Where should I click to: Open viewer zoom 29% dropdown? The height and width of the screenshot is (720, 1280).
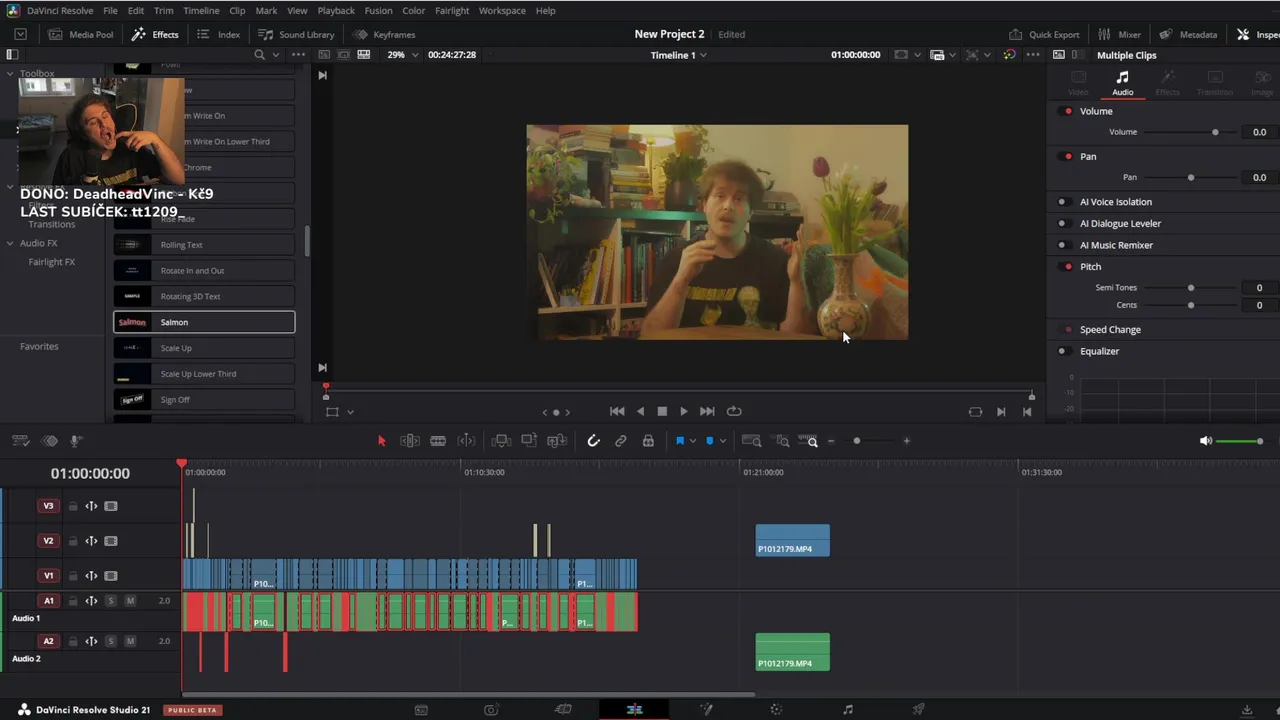(401, 55)
